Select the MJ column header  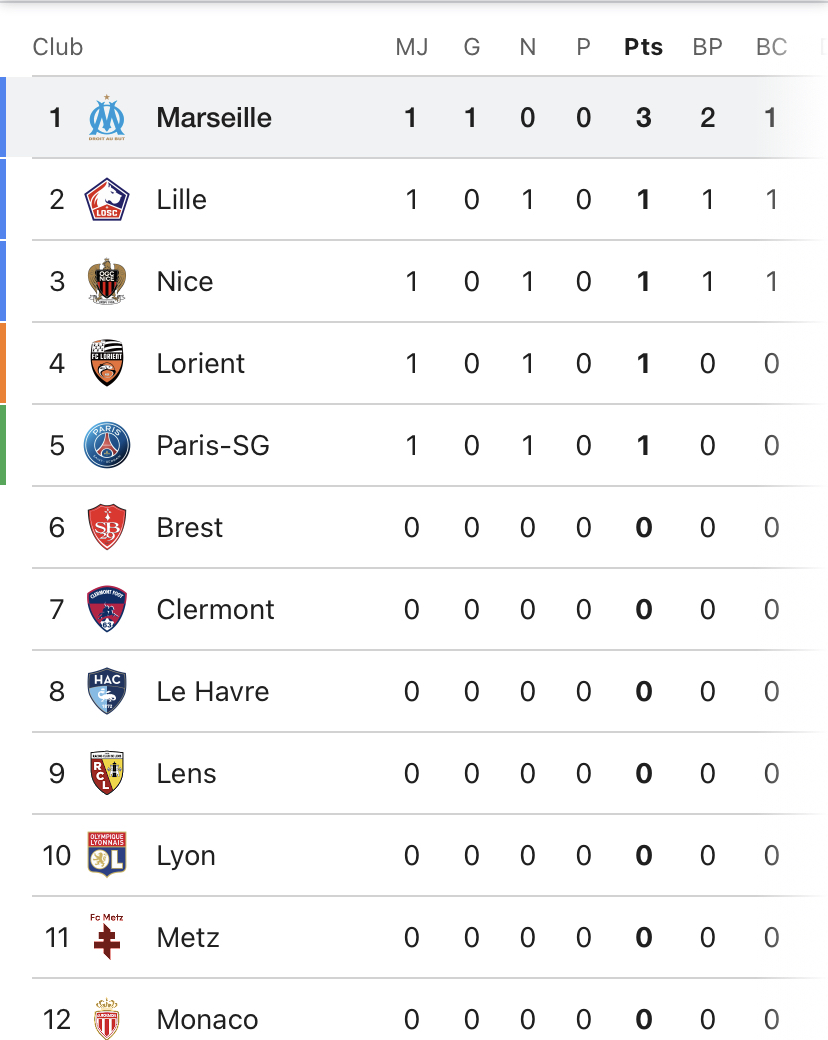[x=411, y=47]
